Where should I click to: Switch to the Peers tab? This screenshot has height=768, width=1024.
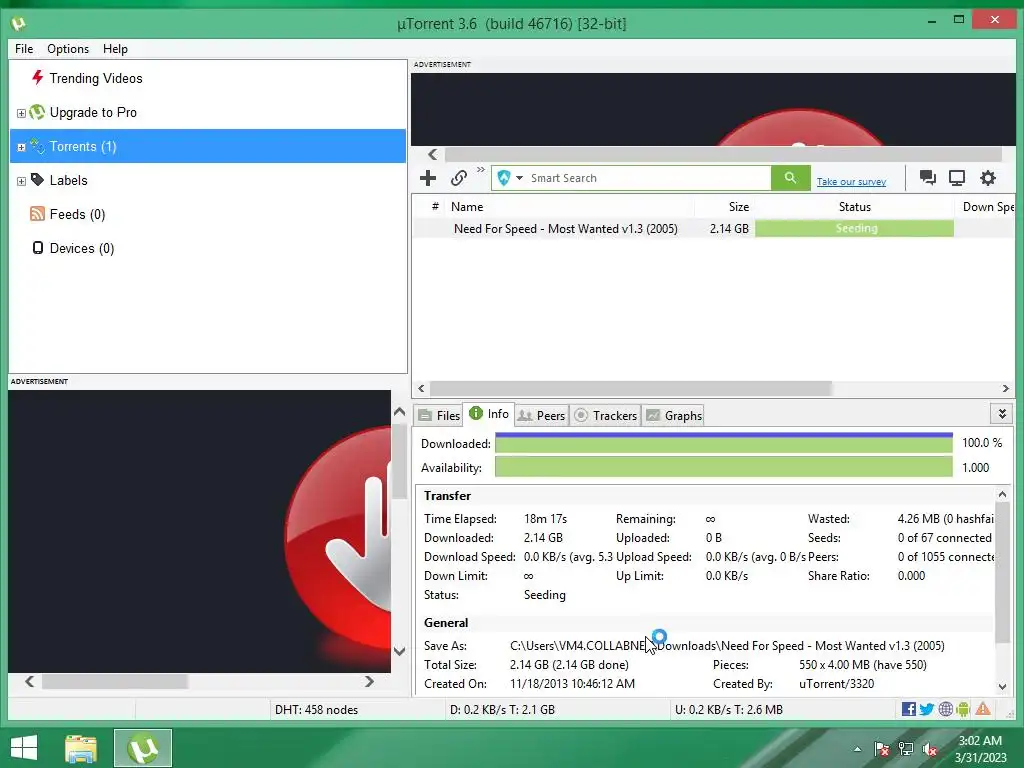tap(541, 415)
